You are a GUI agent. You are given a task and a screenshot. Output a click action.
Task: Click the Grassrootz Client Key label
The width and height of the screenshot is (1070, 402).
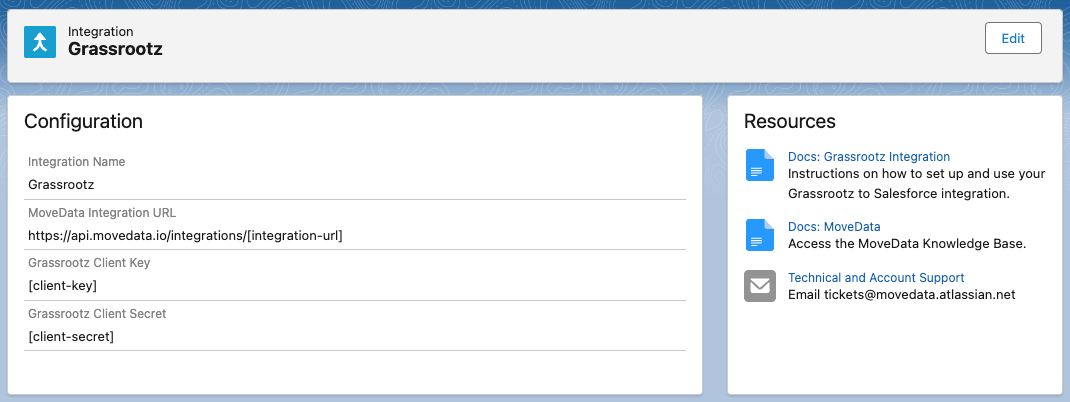click(x=89, y=263)
